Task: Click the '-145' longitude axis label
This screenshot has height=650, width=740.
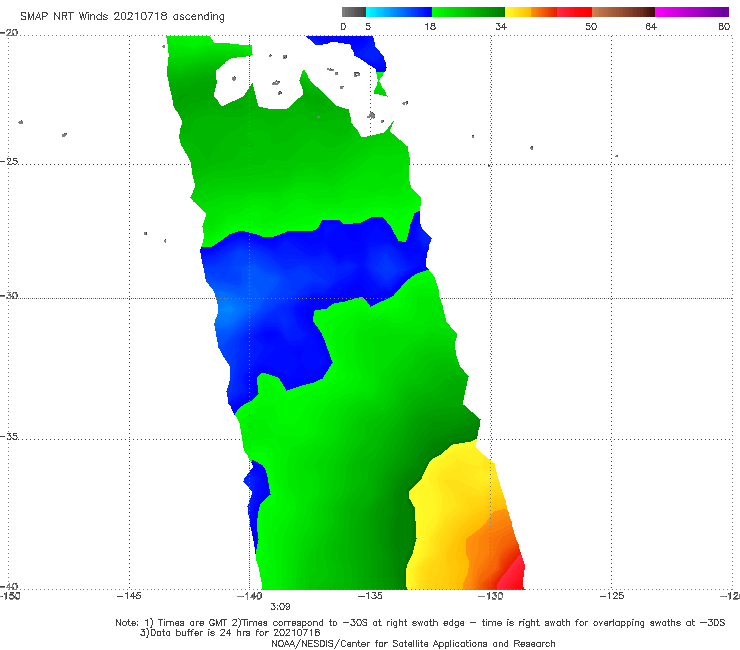Action: click(x=129, y=596)
